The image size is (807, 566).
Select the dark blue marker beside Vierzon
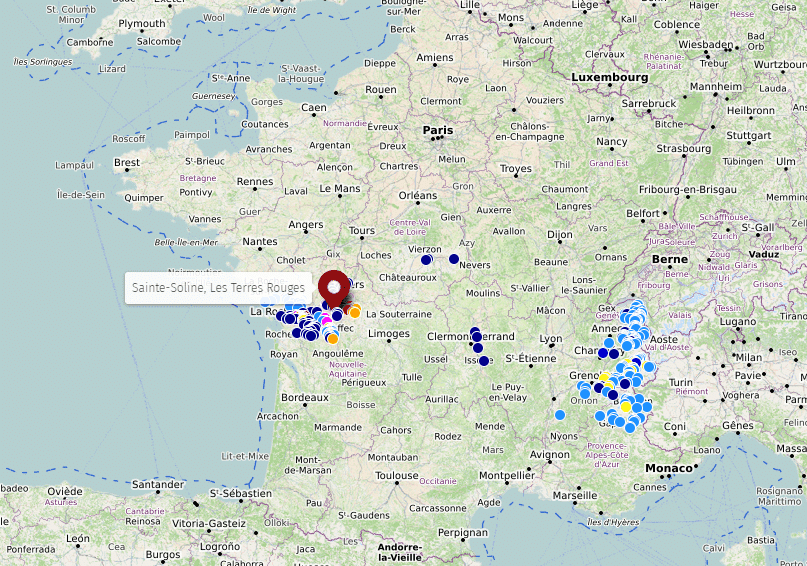click(x=427, y=260)
